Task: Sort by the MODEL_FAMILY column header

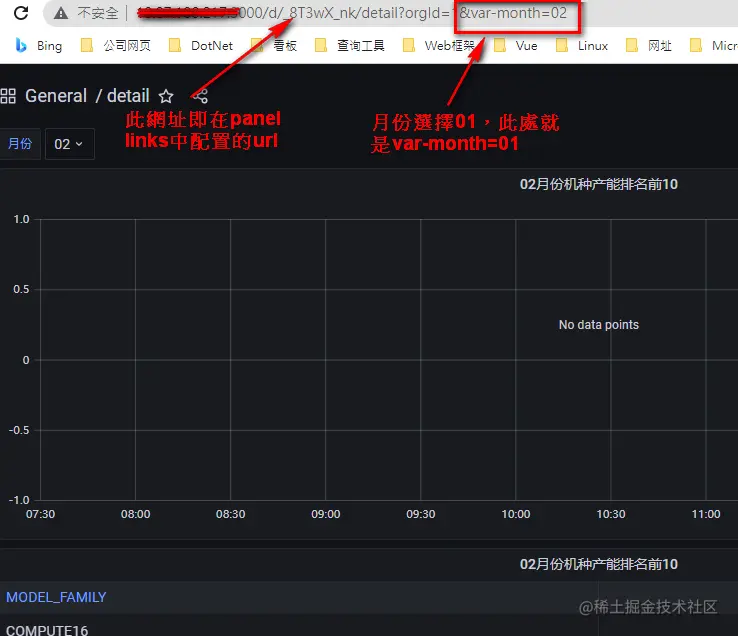Action: 56,597
